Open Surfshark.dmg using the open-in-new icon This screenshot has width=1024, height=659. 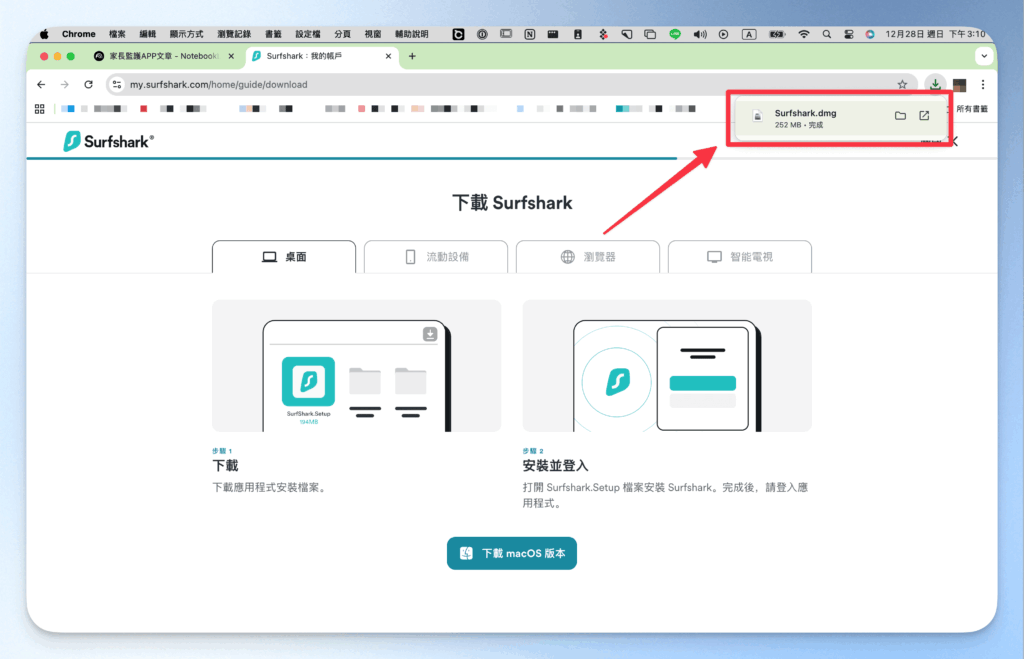point(924,116)
